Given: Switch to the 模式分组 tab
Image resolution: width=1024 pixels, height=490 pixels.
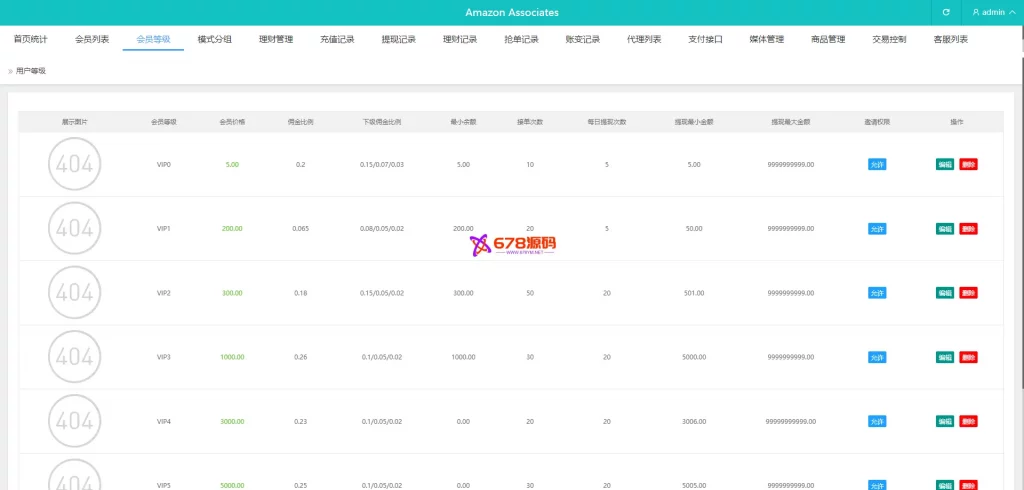Looking at the screenshot, I should point(215,39).
